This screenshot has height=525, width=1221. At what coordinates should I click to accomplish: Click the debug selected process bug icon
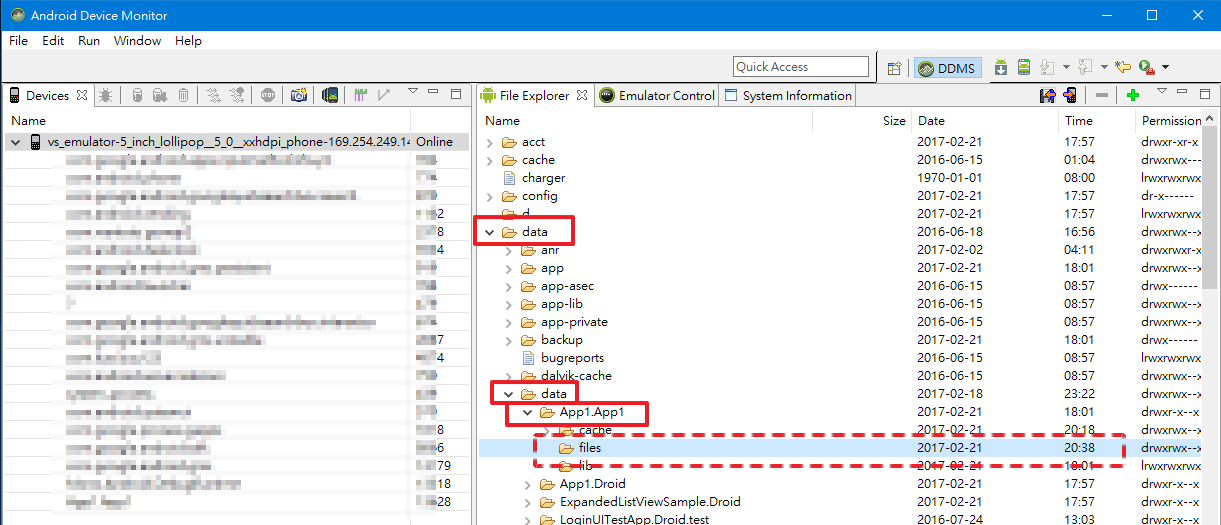[x=105, y=95]
